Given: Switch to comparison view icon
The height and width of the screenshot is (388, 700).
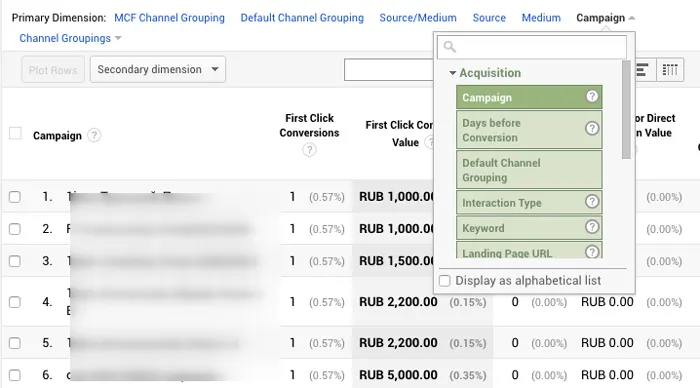Looking at the screenshot, I should pos(643,70).
